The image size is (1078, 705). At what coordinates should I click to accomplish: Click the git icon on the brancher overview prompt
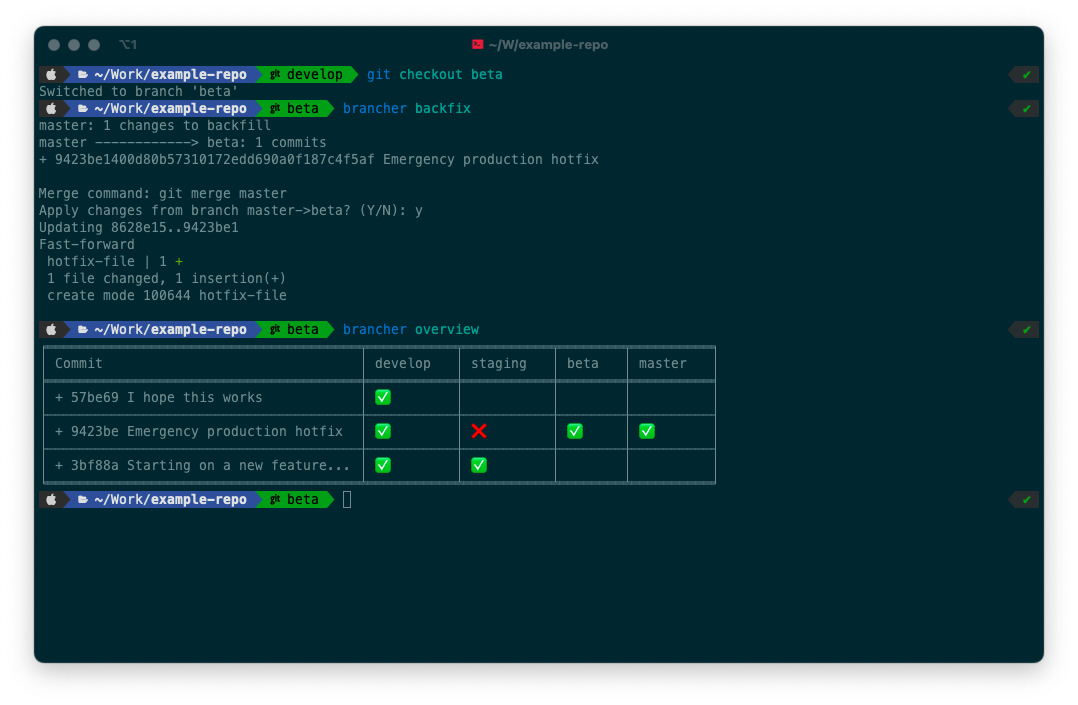[x=275, y=329]
